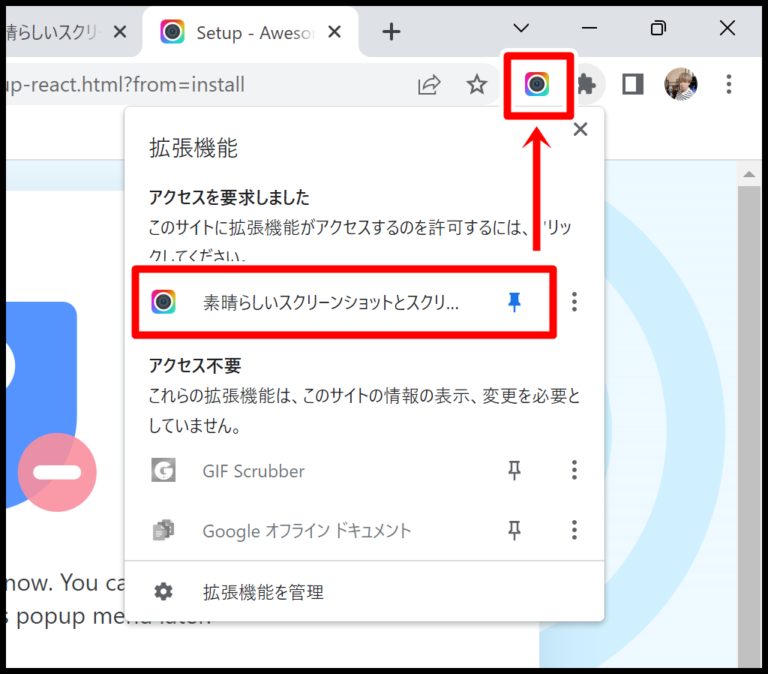Pin the GIF Scrubber extension
Screen dimensions: 768x674
click(514, 470)
